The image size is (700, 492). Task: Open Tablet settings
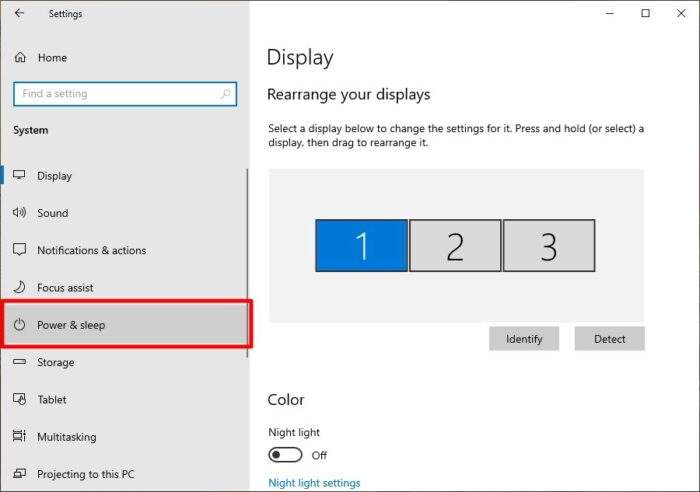(x=124, y=399)
